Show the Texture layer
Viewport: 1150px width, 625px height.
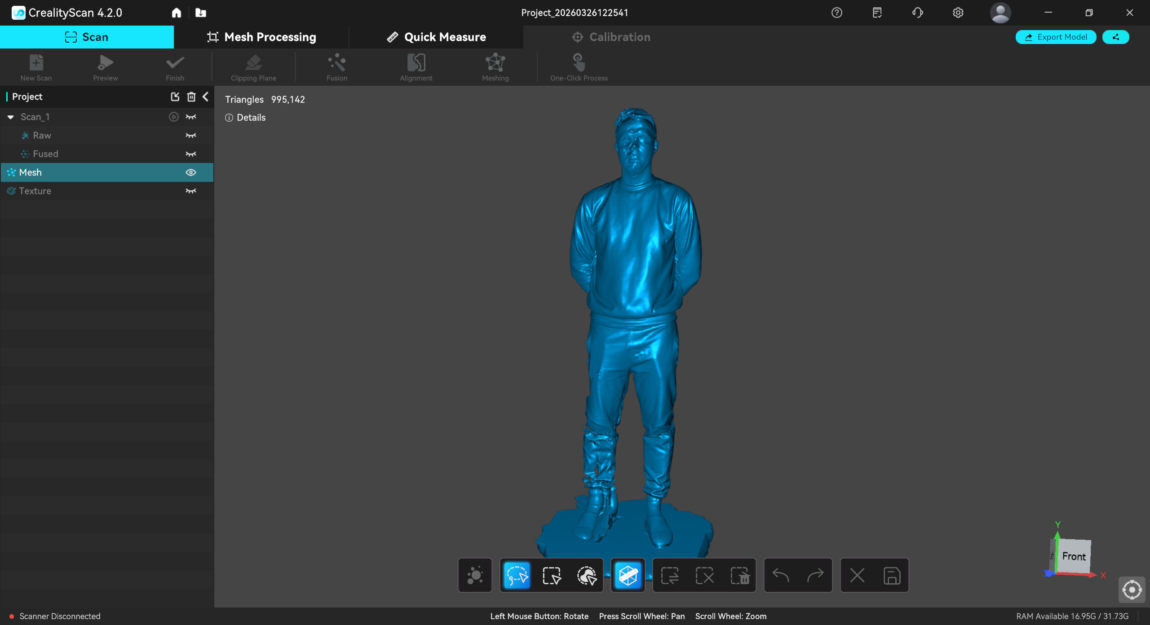(x=190, y=191)
